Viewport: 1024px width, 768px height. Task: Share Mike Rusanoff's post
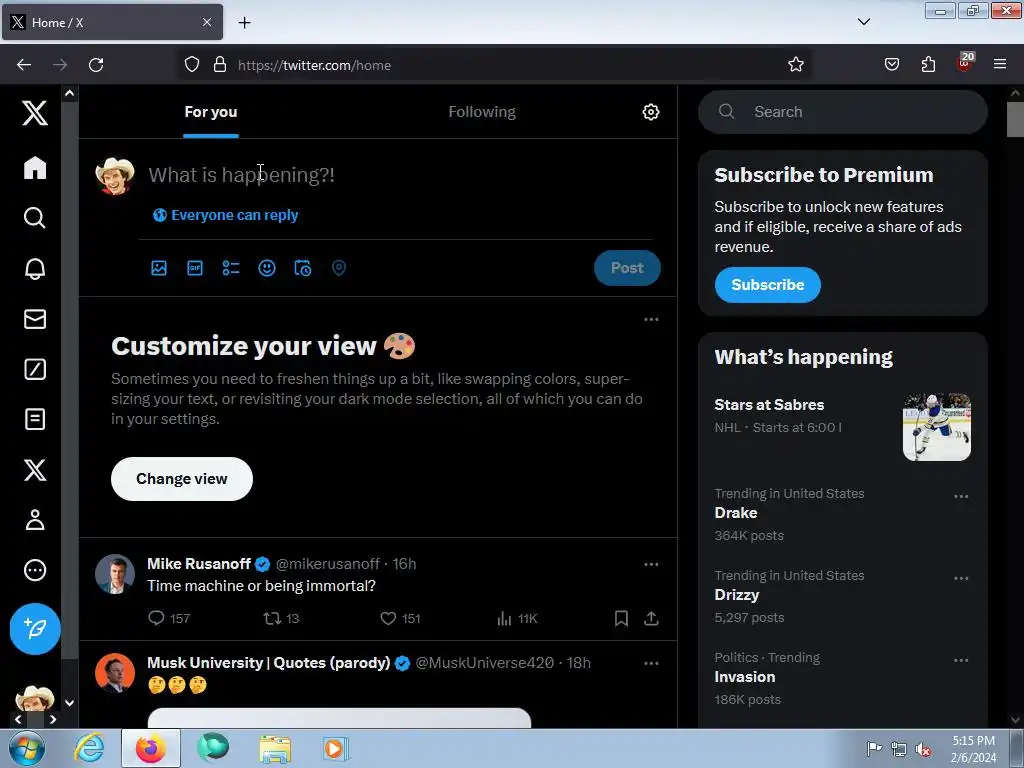pos(651,618)
